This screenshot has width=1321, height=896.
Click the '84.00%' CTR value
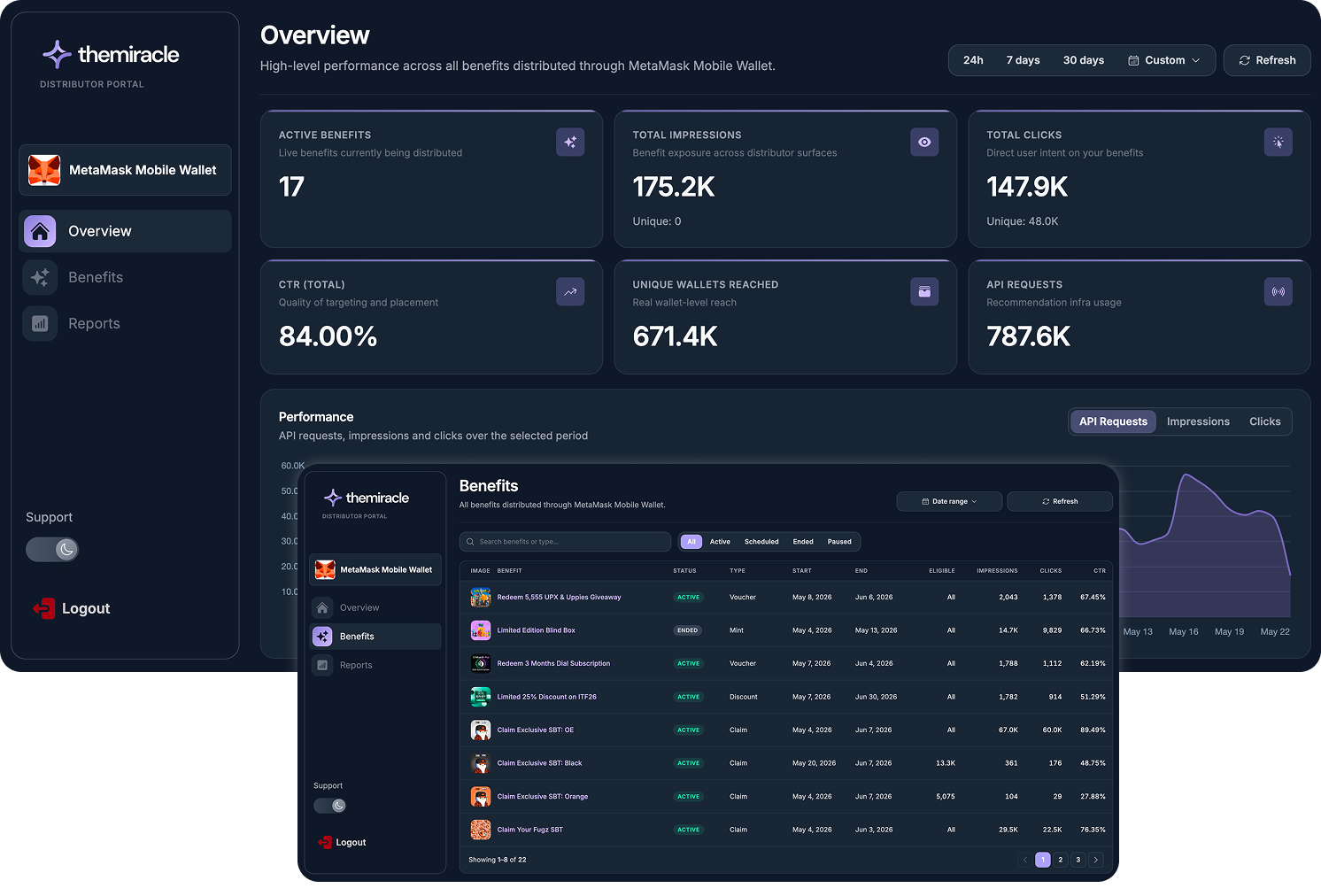328,336
